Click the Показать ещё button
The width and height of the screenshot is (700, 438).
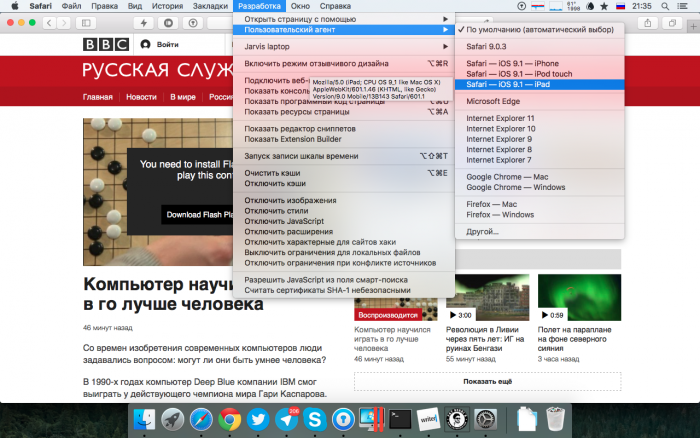click(x=486, y=382)
